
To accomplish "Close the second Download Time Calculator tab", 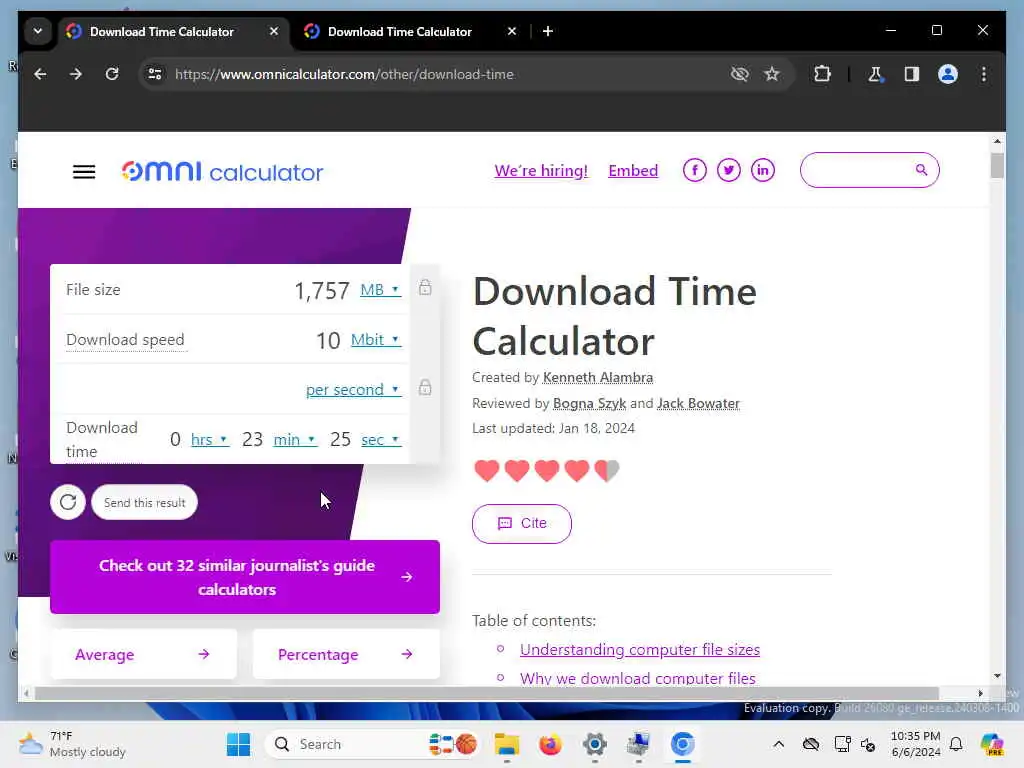I will click(512, 31).
